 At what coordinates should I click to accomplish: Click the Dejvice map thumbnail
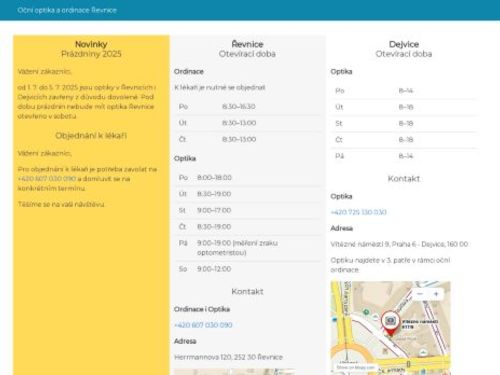point(390,328)
